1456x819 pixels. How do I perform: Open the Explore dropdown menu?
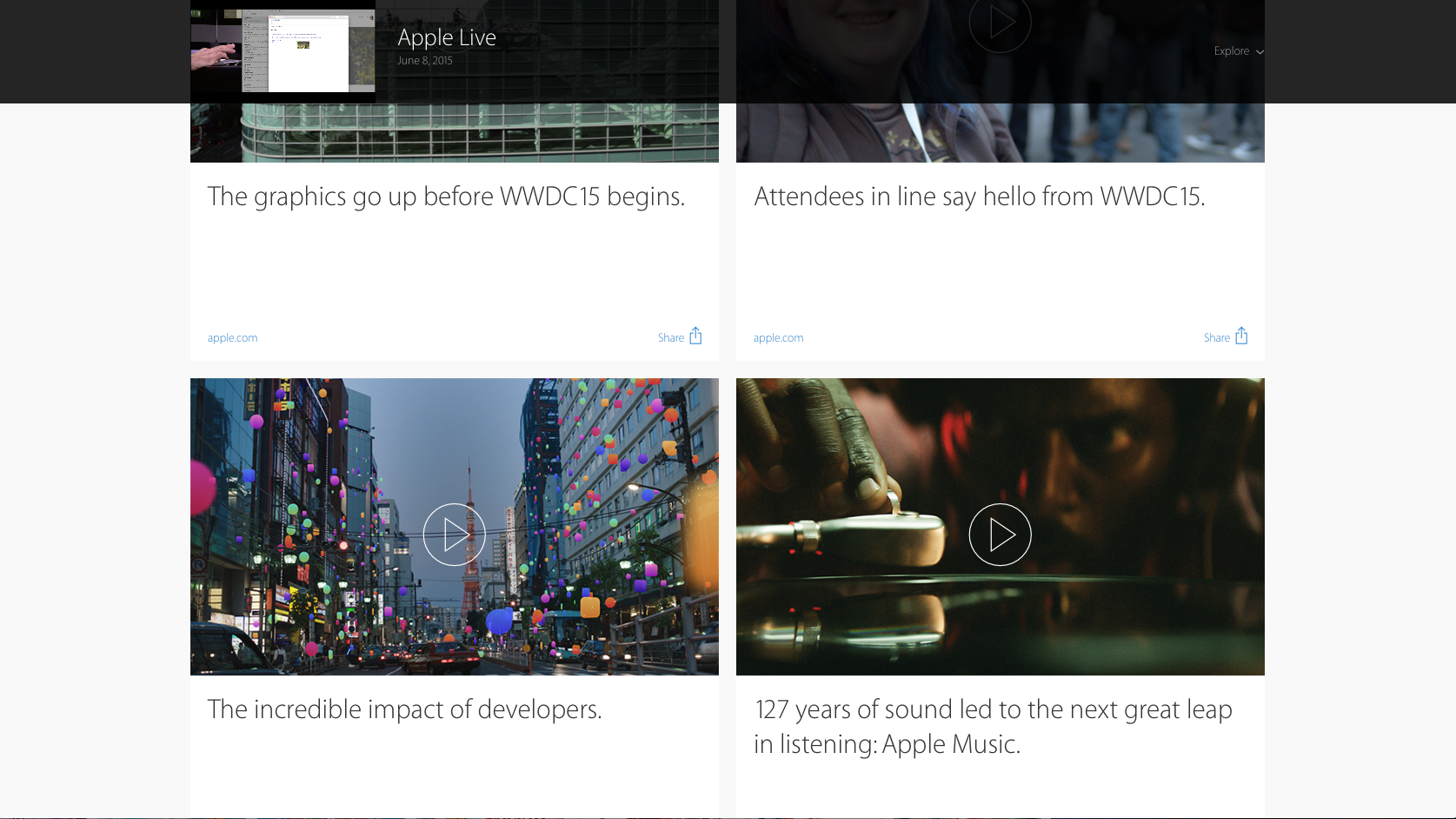click(x=1239, y=51)
